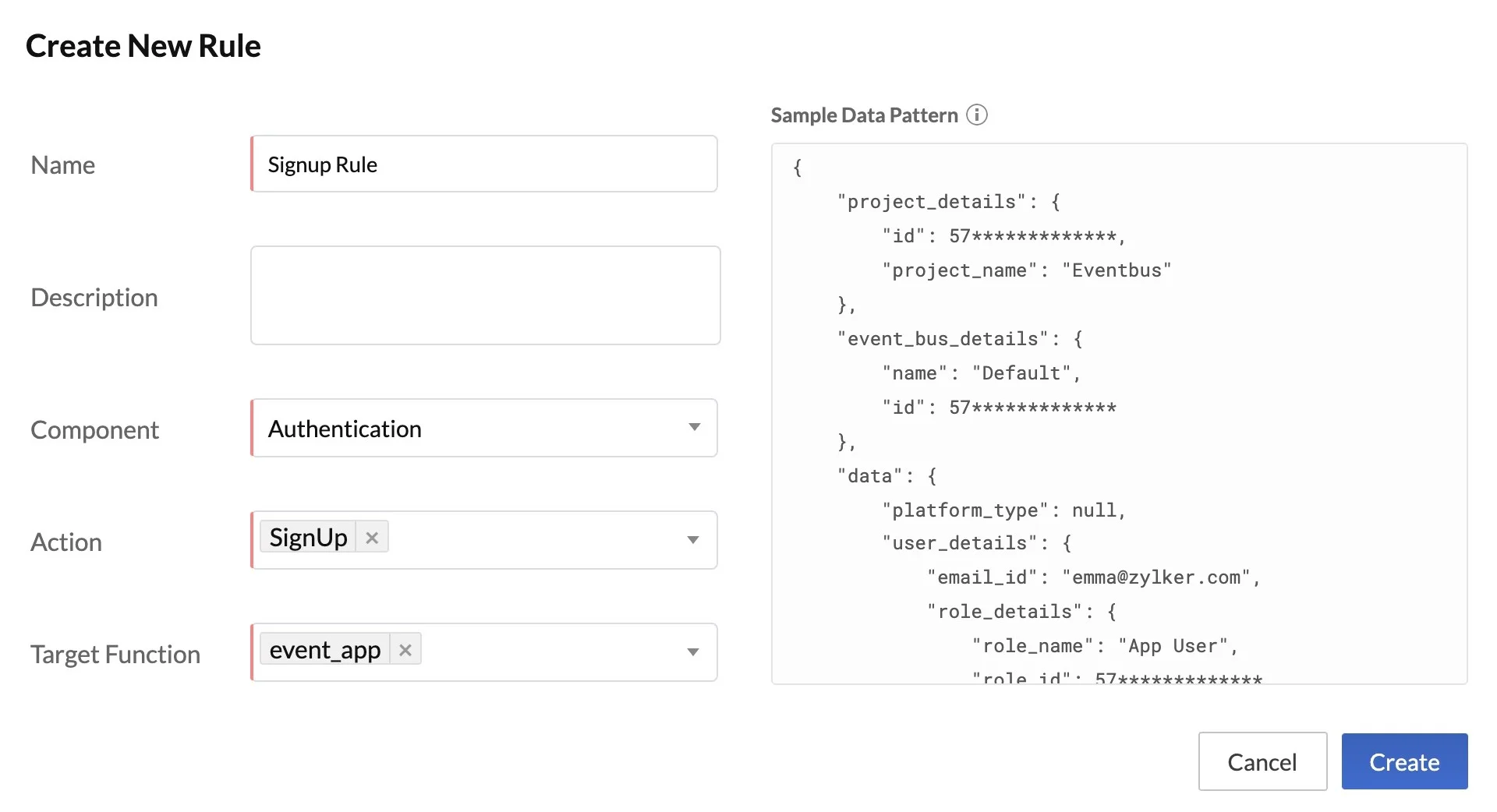Select the SignUp chip in Action
The image size is (1497, 812).
(x=308, y=538)
